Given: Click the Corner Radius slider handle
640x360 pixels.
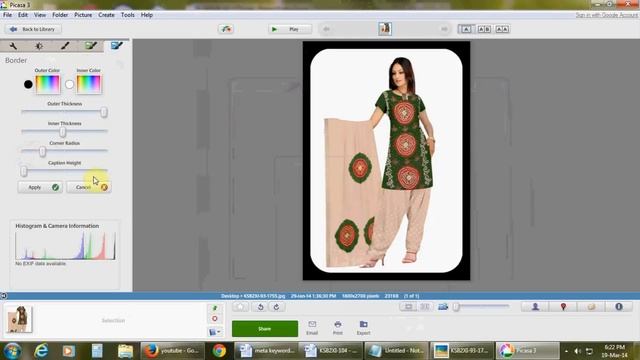Looking at the screenshot, I should [42, 151].
